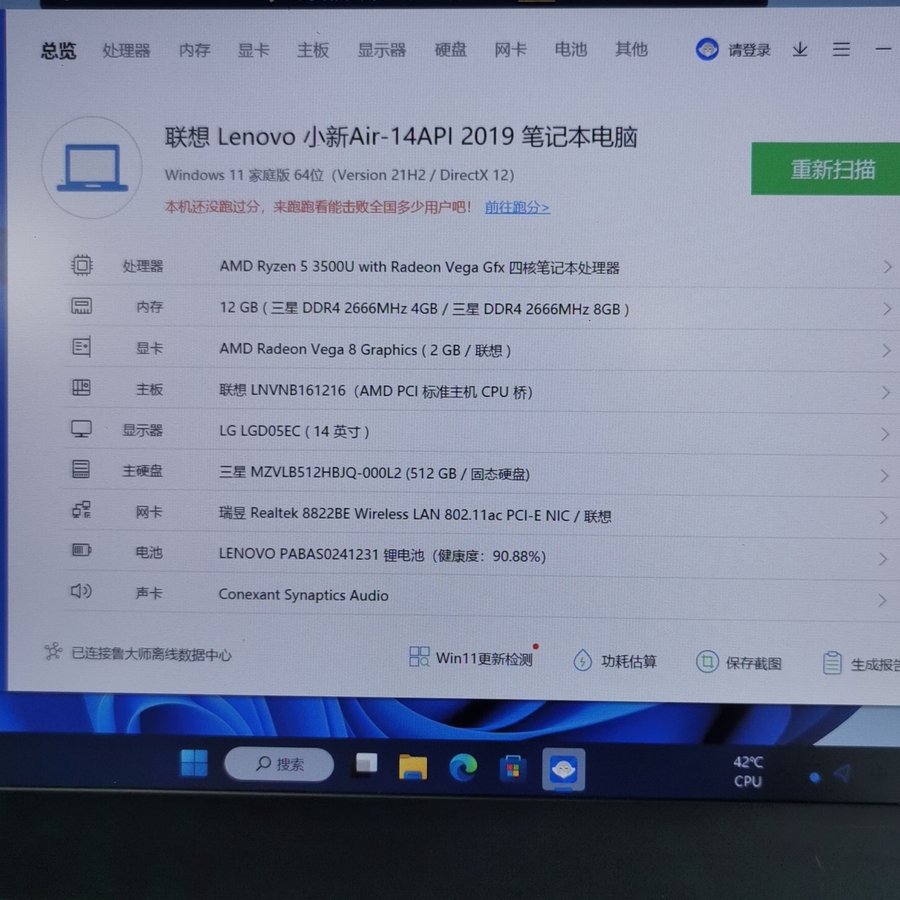Screen dimensions: 900x900
Task: Click the speaker icon beside 声卡
Action: point(81,591)
